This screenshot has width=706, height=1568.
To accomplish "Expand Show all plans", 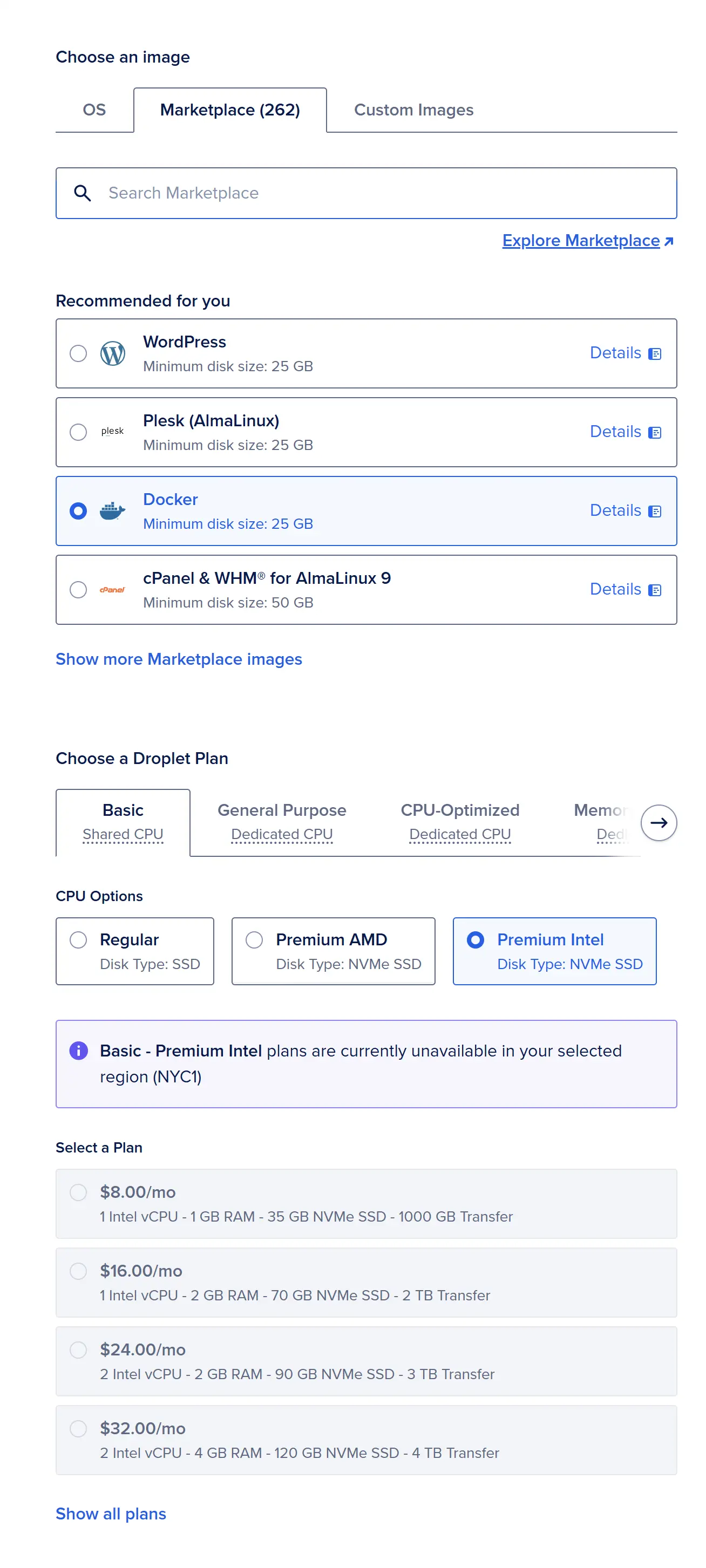I will pos(111,1514).
